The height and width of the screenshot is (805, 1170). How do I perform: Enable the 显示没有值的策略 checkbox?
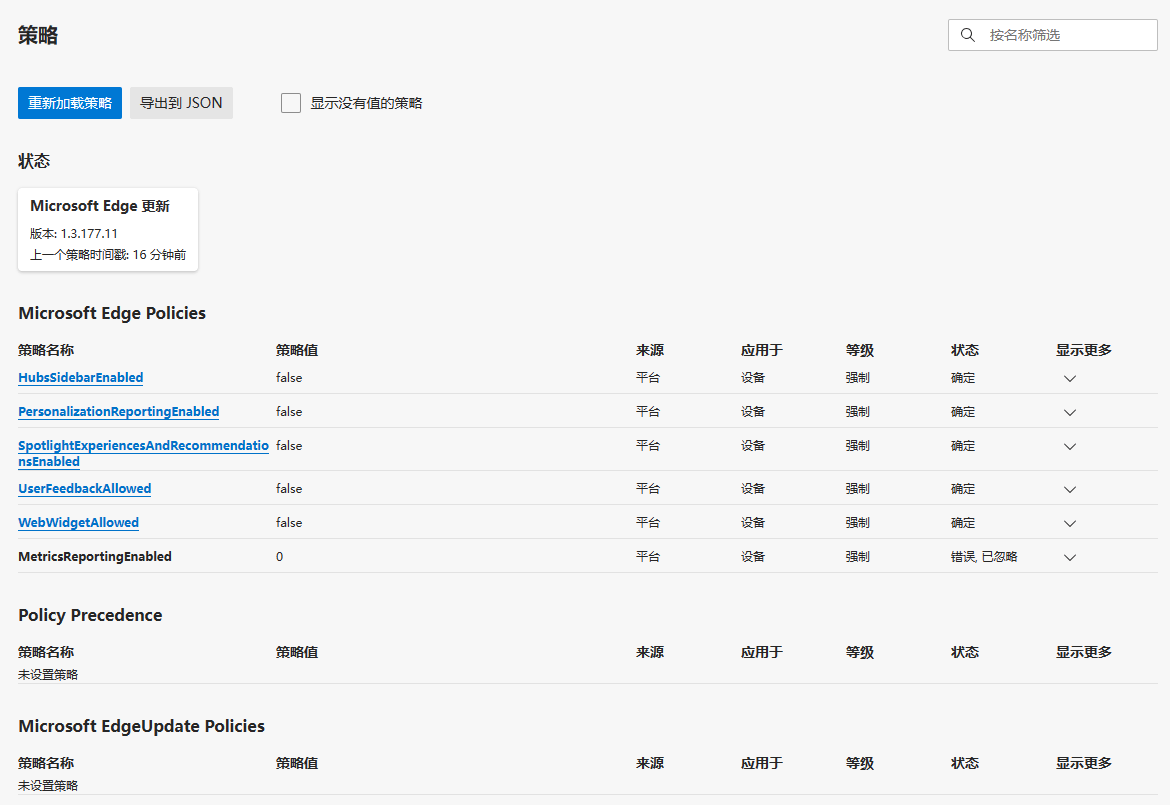291,103
